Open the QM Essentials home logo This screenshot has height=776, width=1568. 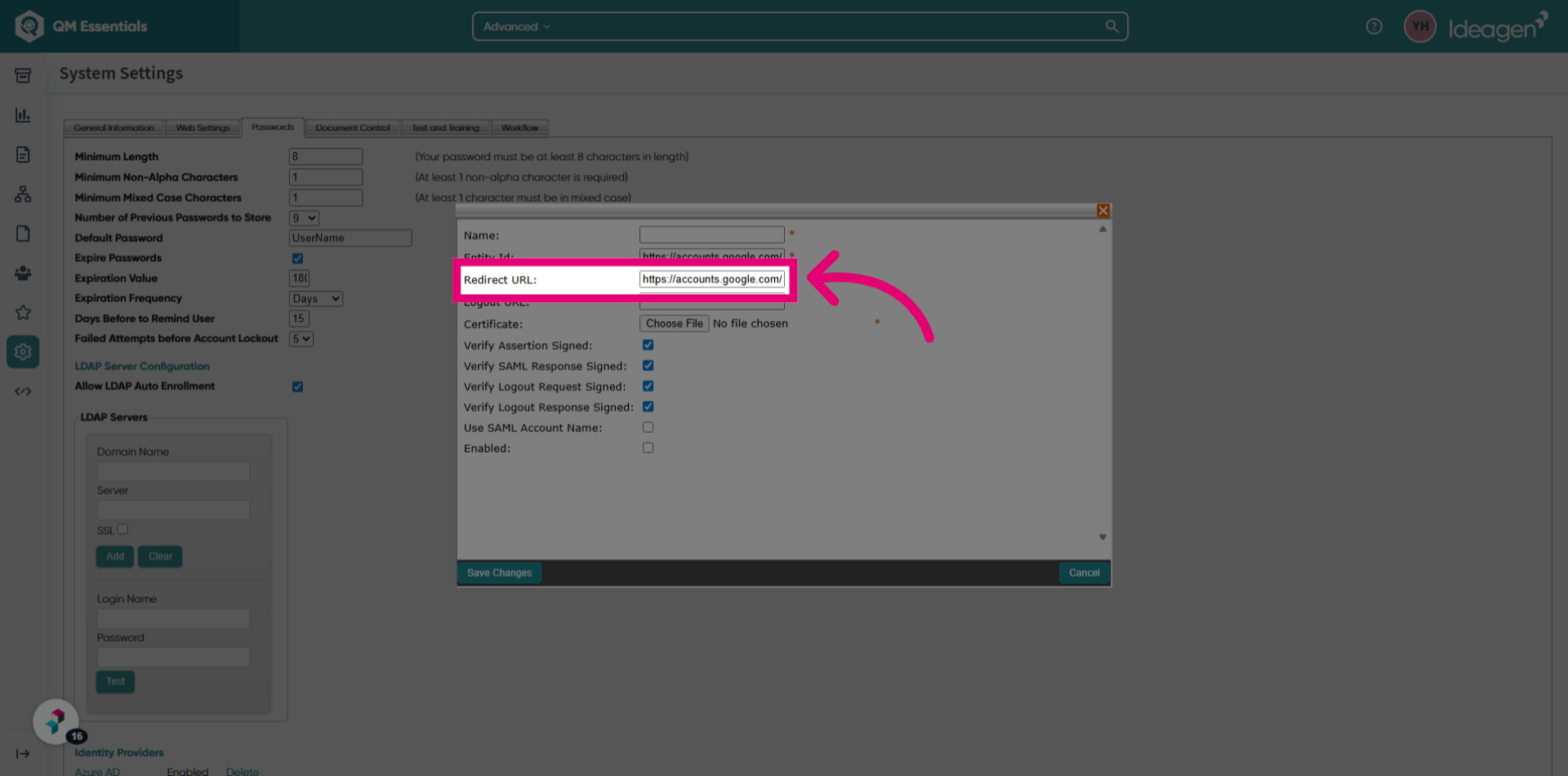[x=82, y=26]
